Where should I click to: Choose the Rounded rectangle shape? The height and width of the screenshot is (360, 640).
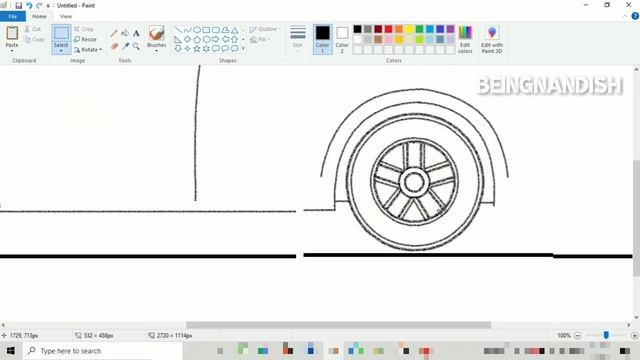point(216,30)
